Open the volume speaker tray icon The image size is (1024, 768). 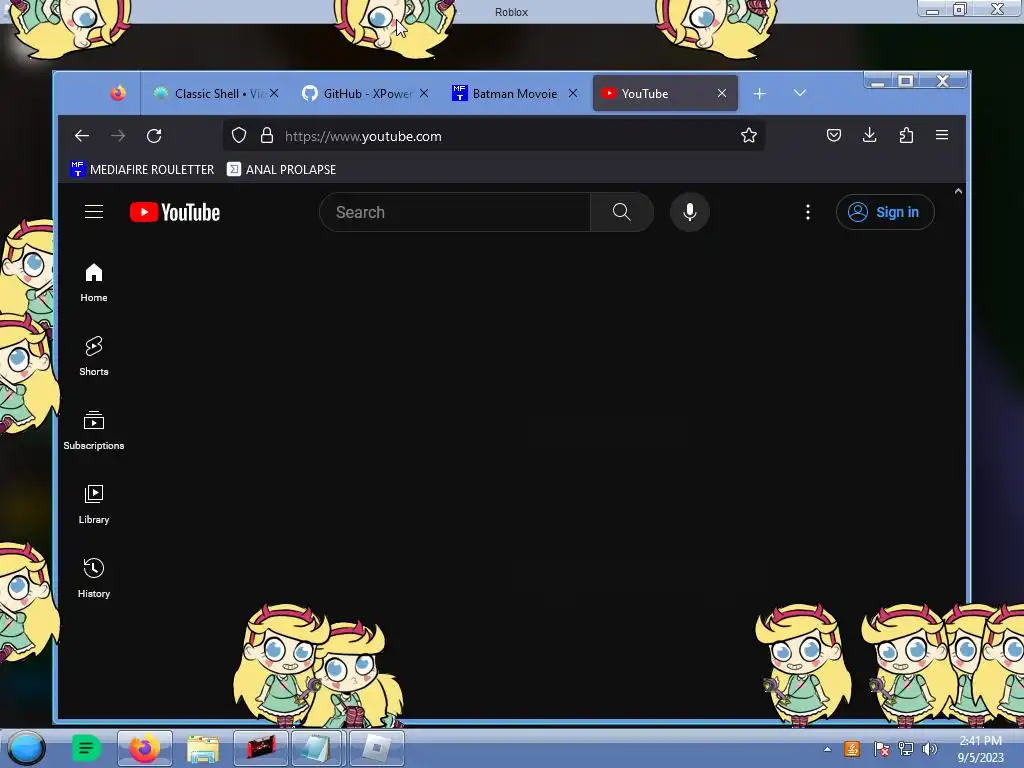pyautogui.click(x=929, y=749)
